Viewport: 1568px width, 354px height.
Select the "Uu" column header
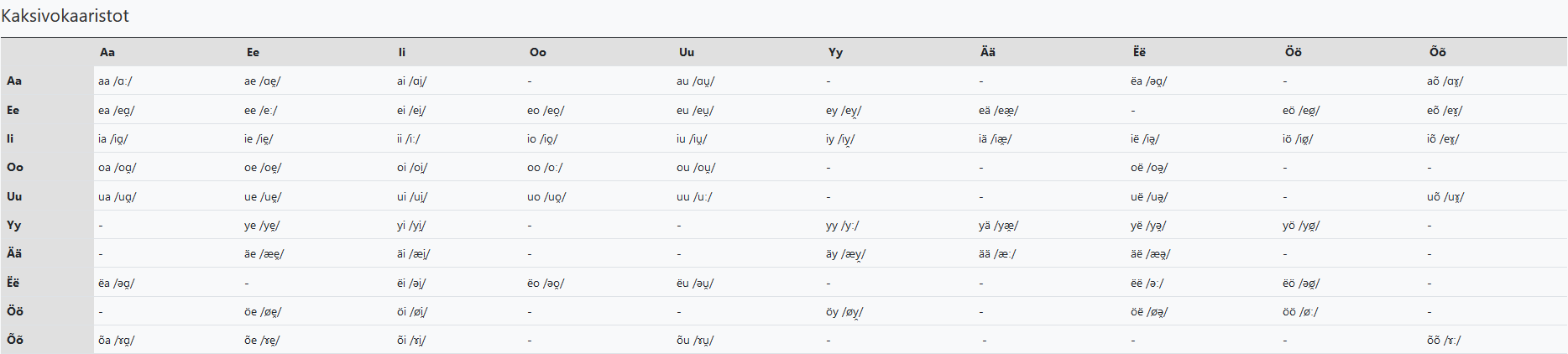click(x=686, y=52)
